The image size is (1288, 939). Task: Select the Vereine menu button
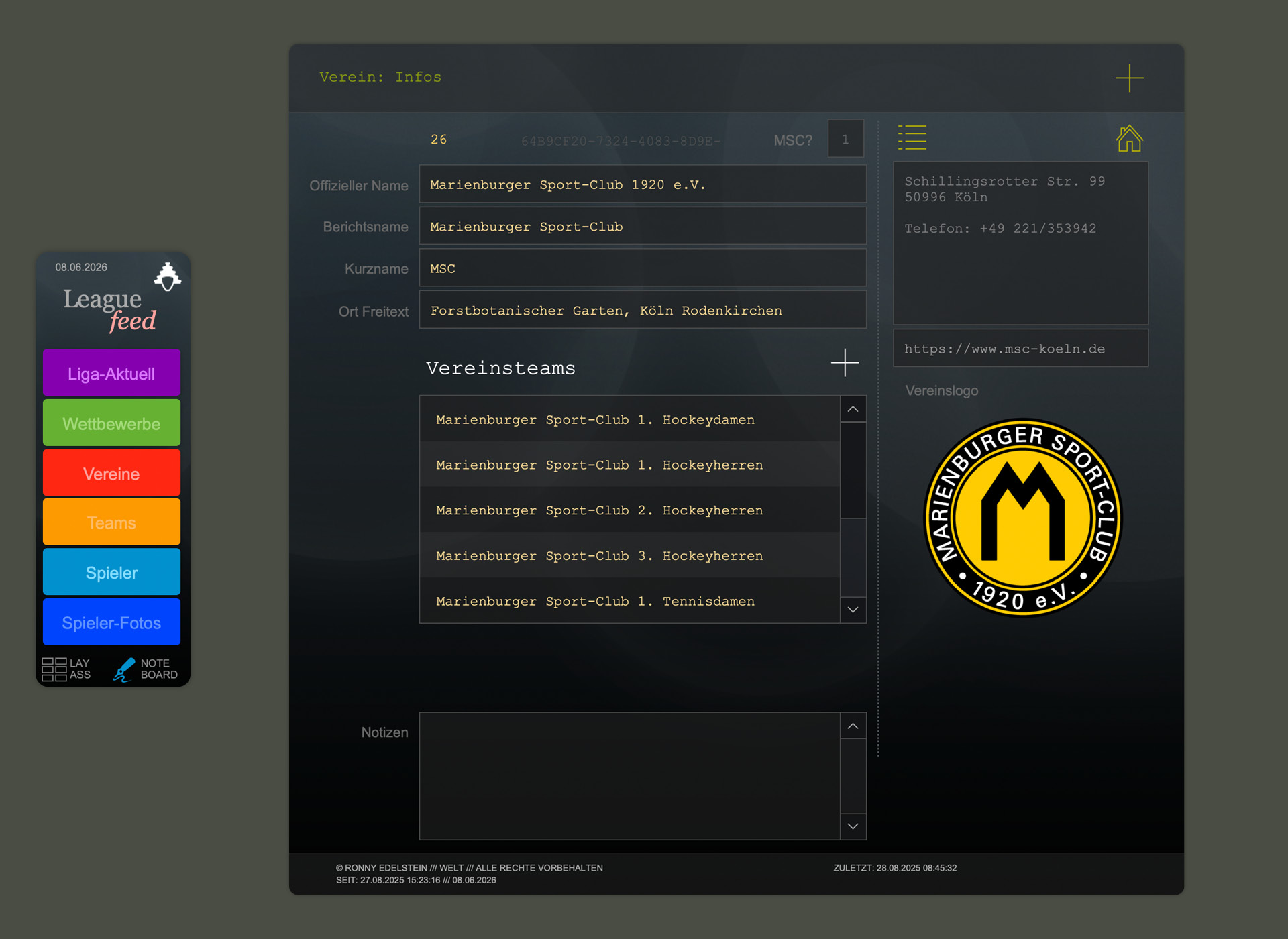coord(111,473)
